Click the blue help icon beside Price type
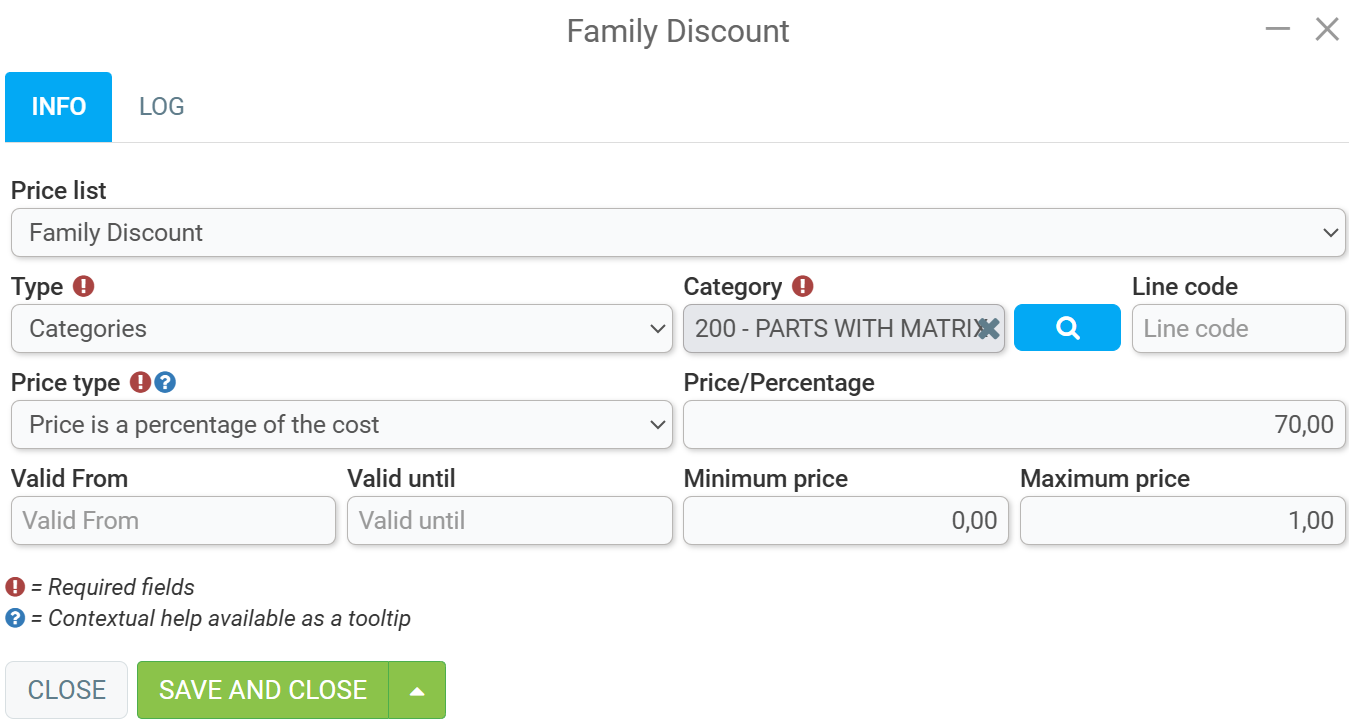 coord(165,382)
